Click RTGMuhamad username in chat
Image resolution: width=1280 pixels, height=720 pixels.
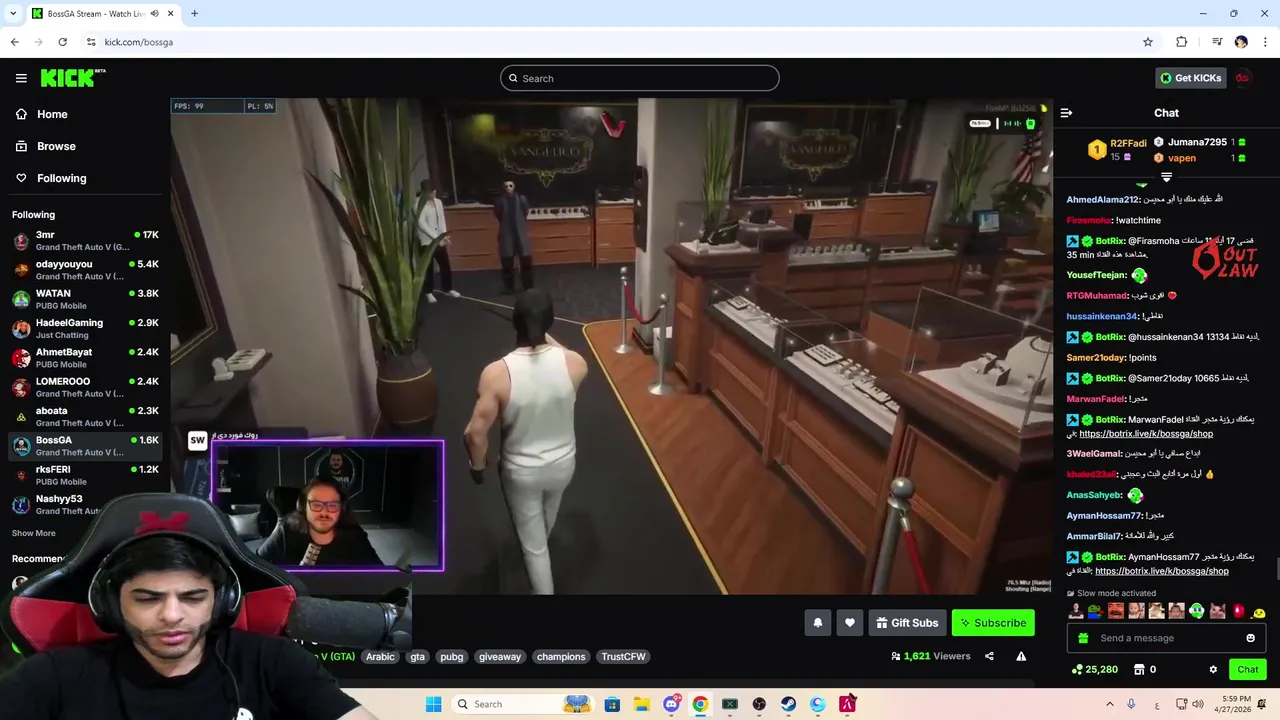pos(1097,296)
